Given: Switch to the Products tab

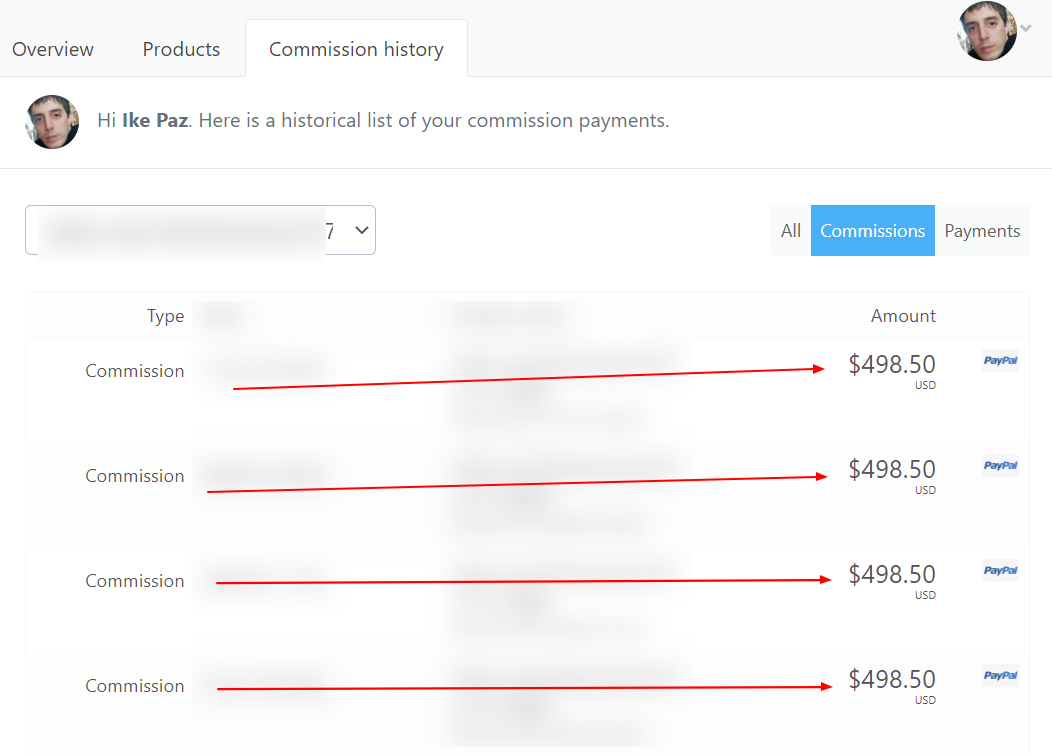Looking at the screenshot, I should click(x=181, y=49).
